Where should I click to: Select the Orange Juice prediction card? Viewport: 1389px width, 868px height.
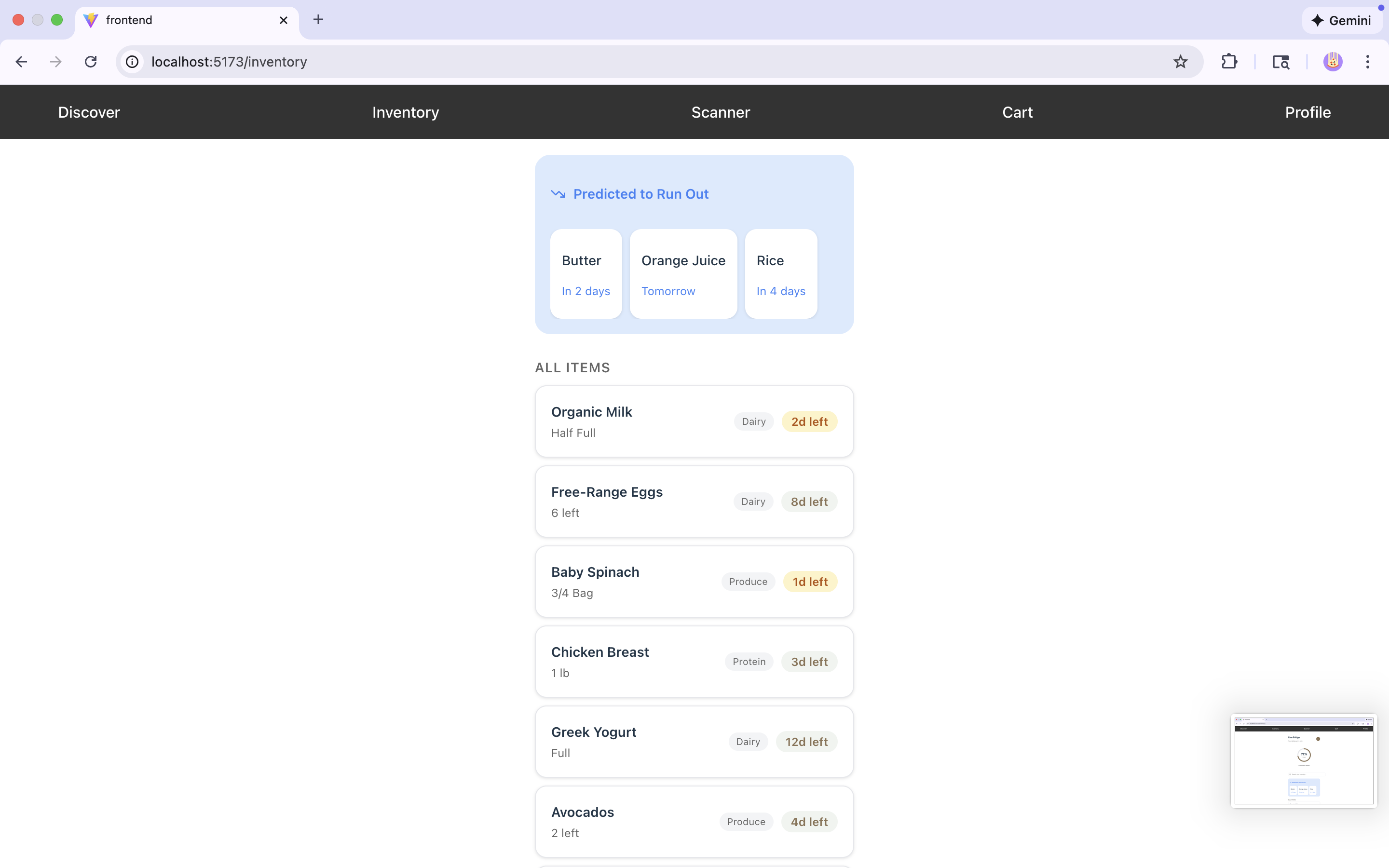click(683, 274)
